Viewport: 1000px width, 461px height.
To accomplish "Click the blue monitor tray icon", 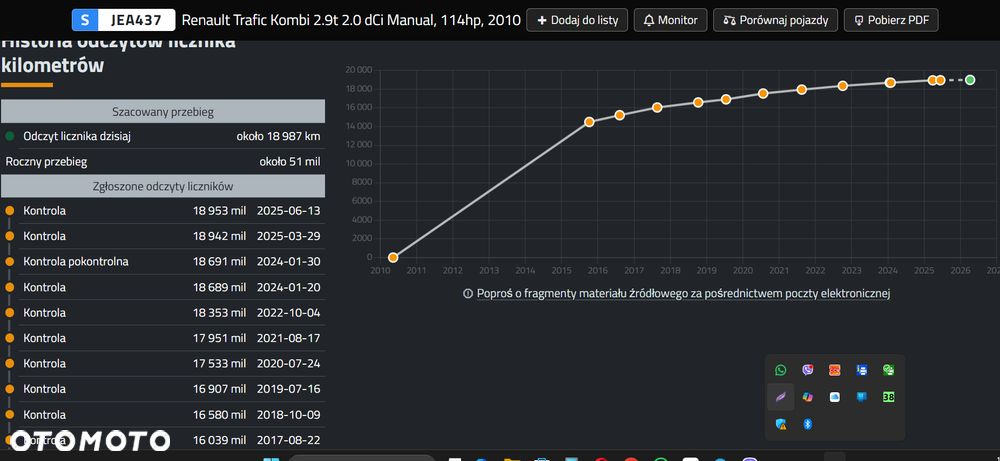I will (862, 397).
